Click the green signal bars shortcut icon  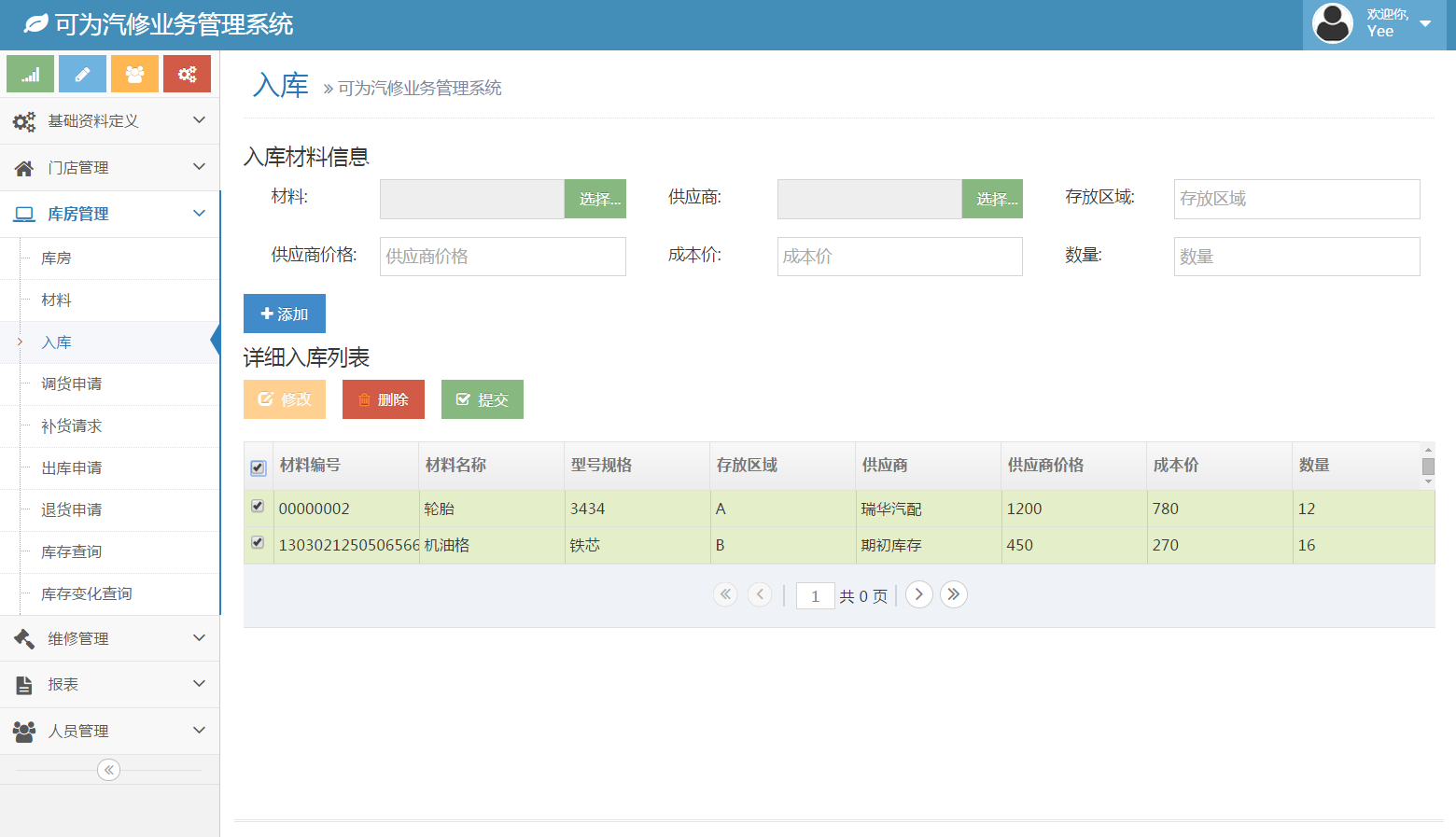(x=30, y=74)
